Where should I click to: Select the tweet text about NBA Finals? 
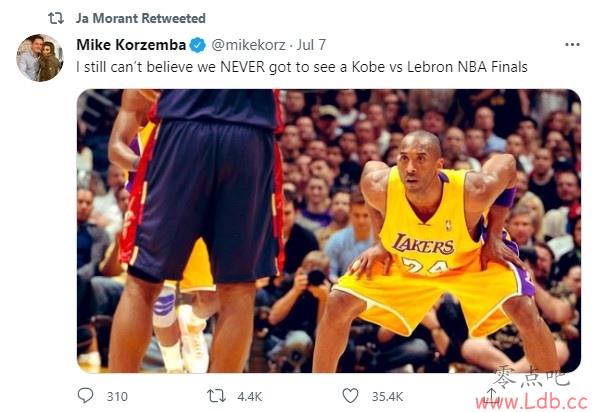point(302,67)
